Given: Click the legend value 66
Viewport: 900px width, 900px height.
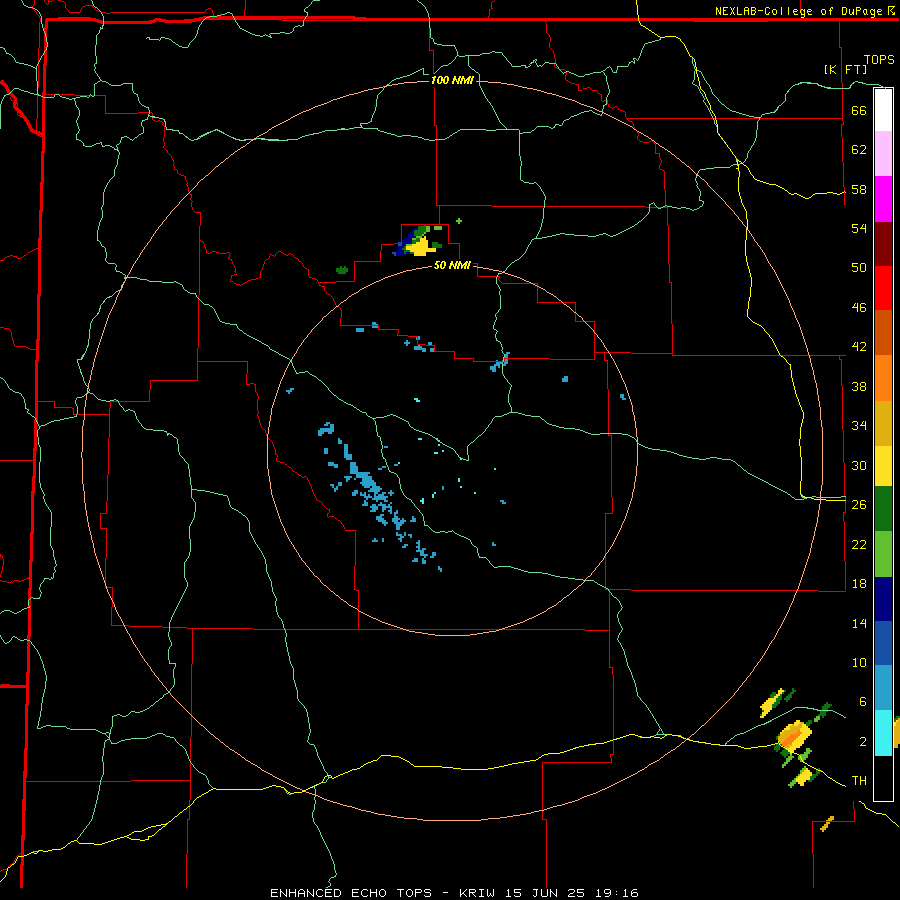Looking at the screenshot, I should 859,110.
